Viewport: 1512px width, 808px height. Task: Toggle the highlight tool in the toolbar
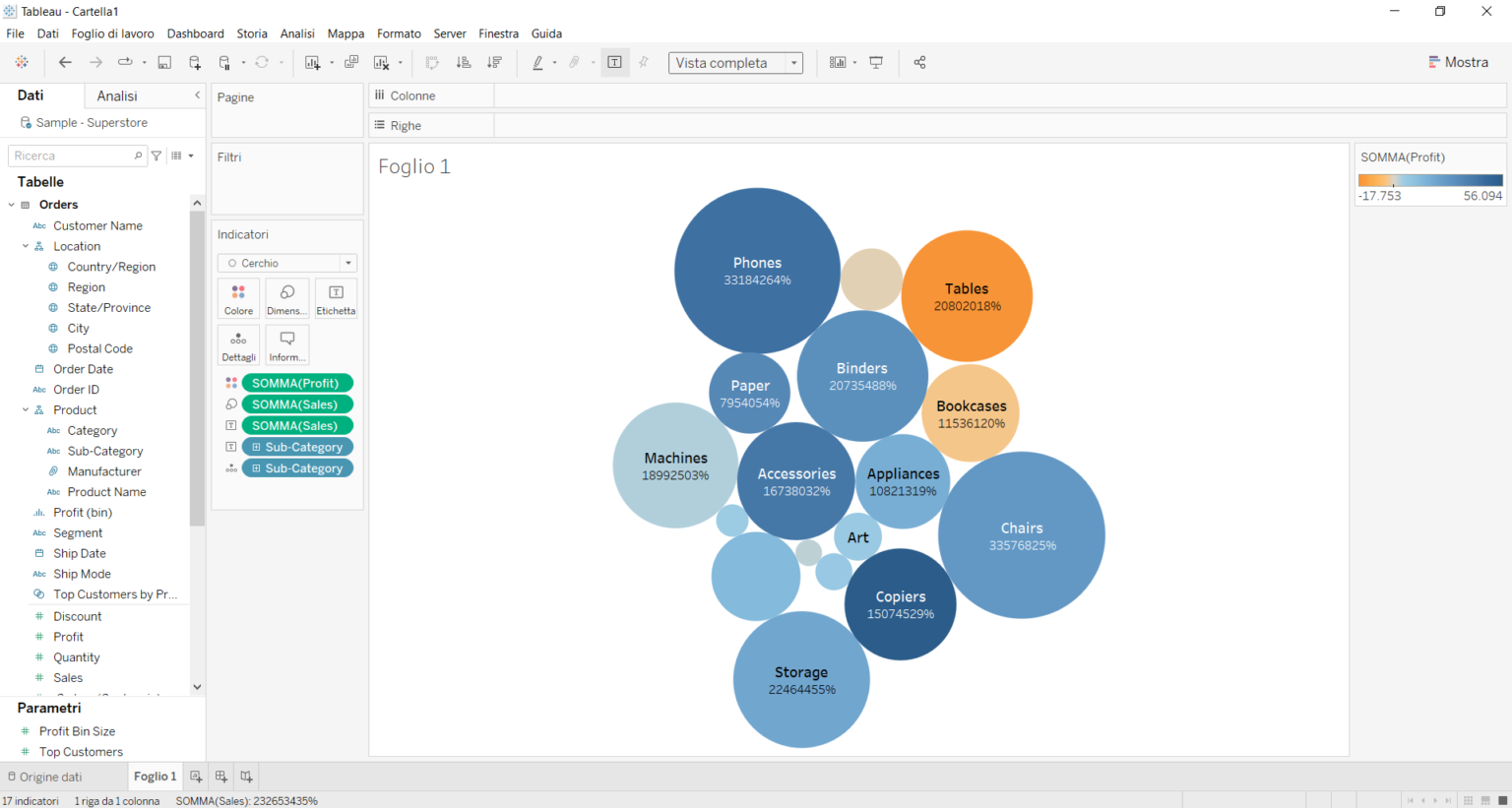click(539, 62)
